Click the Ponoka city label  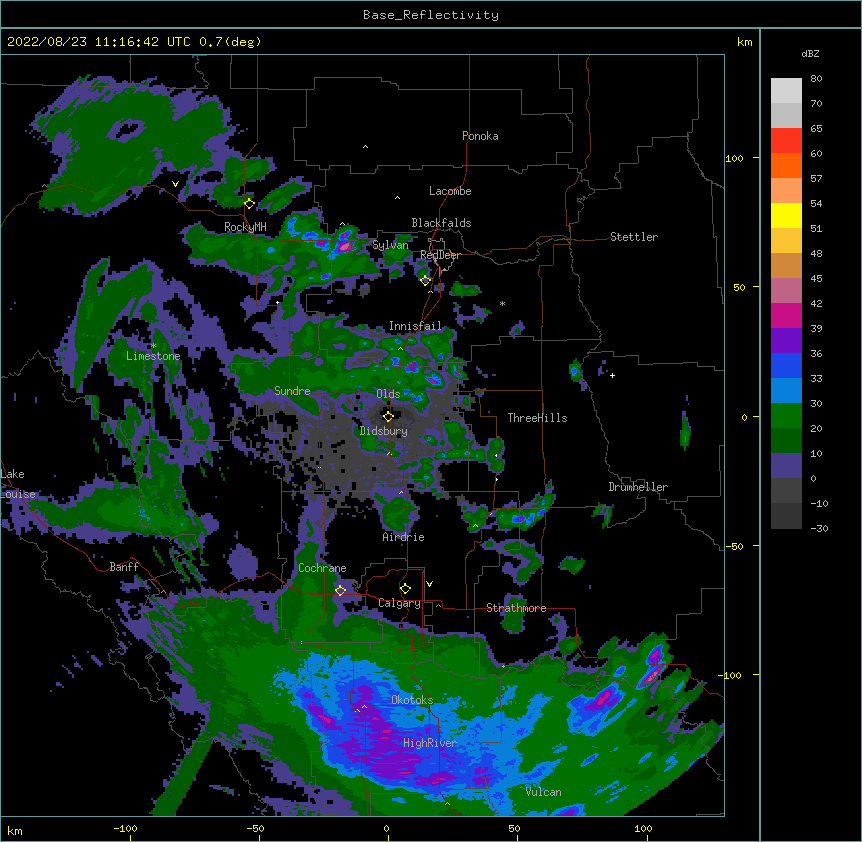(x=480, y=136)
